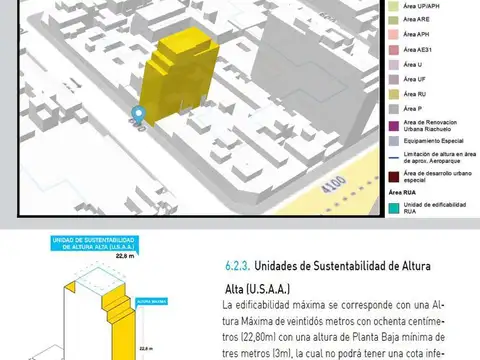This screenshot has width=480, height=360.
Task: Click the '(22,80m)' text in the paragraph
Action: [257, 337]
